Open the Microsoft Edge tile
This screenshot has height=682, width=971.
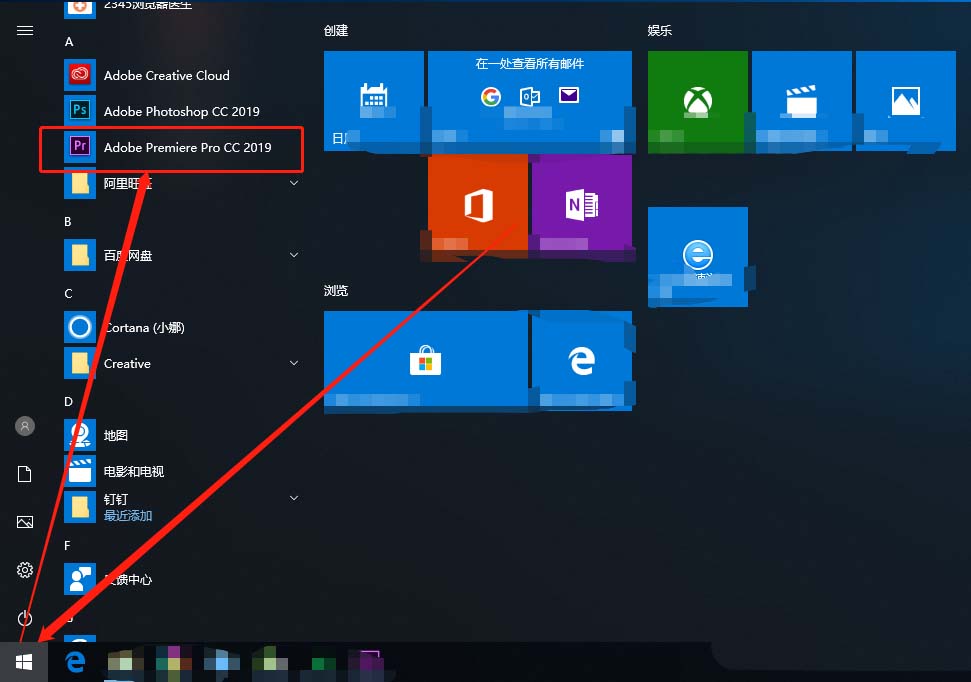coord(582,361)
